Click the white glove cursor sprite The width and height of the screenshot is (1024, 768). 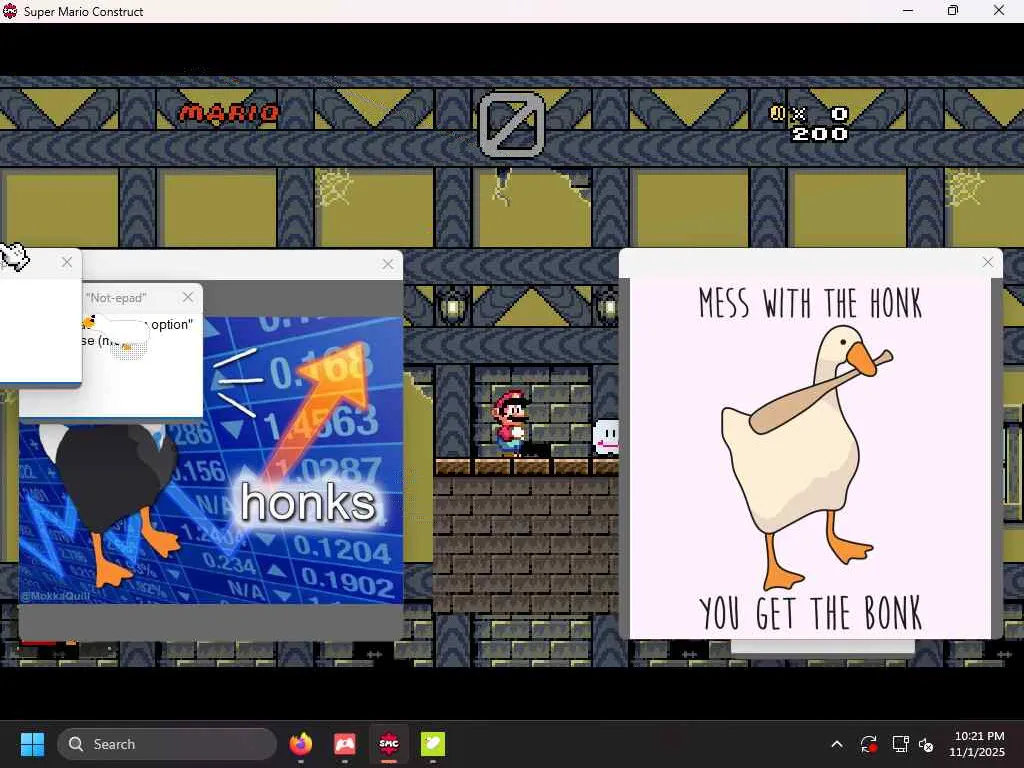pos(14,256)
